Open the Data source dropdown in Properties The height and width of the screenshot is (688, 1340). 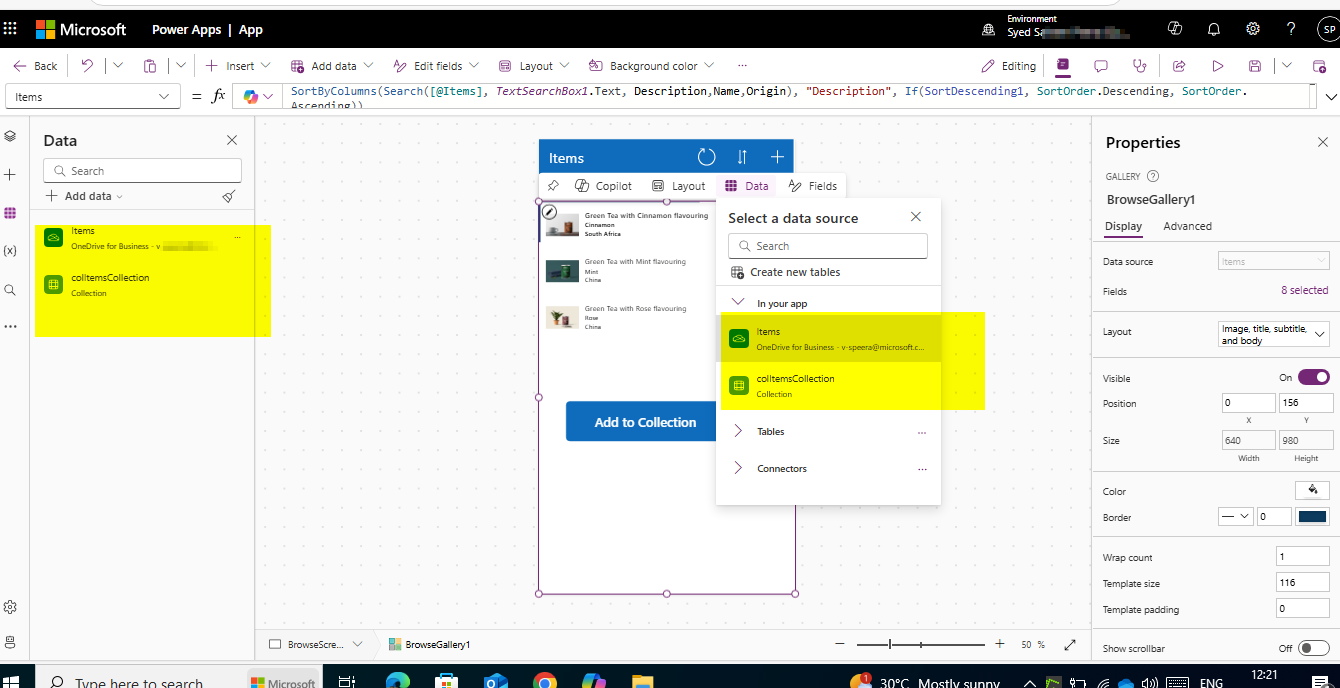(1273, 262)
